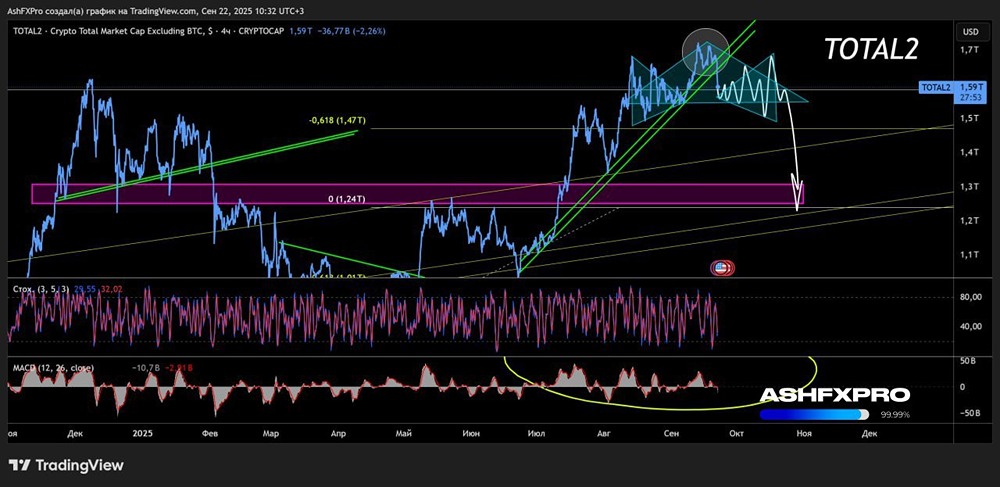Click the US flag economic event icon
Screen dimensions: 1000x487
click(721, 268)
